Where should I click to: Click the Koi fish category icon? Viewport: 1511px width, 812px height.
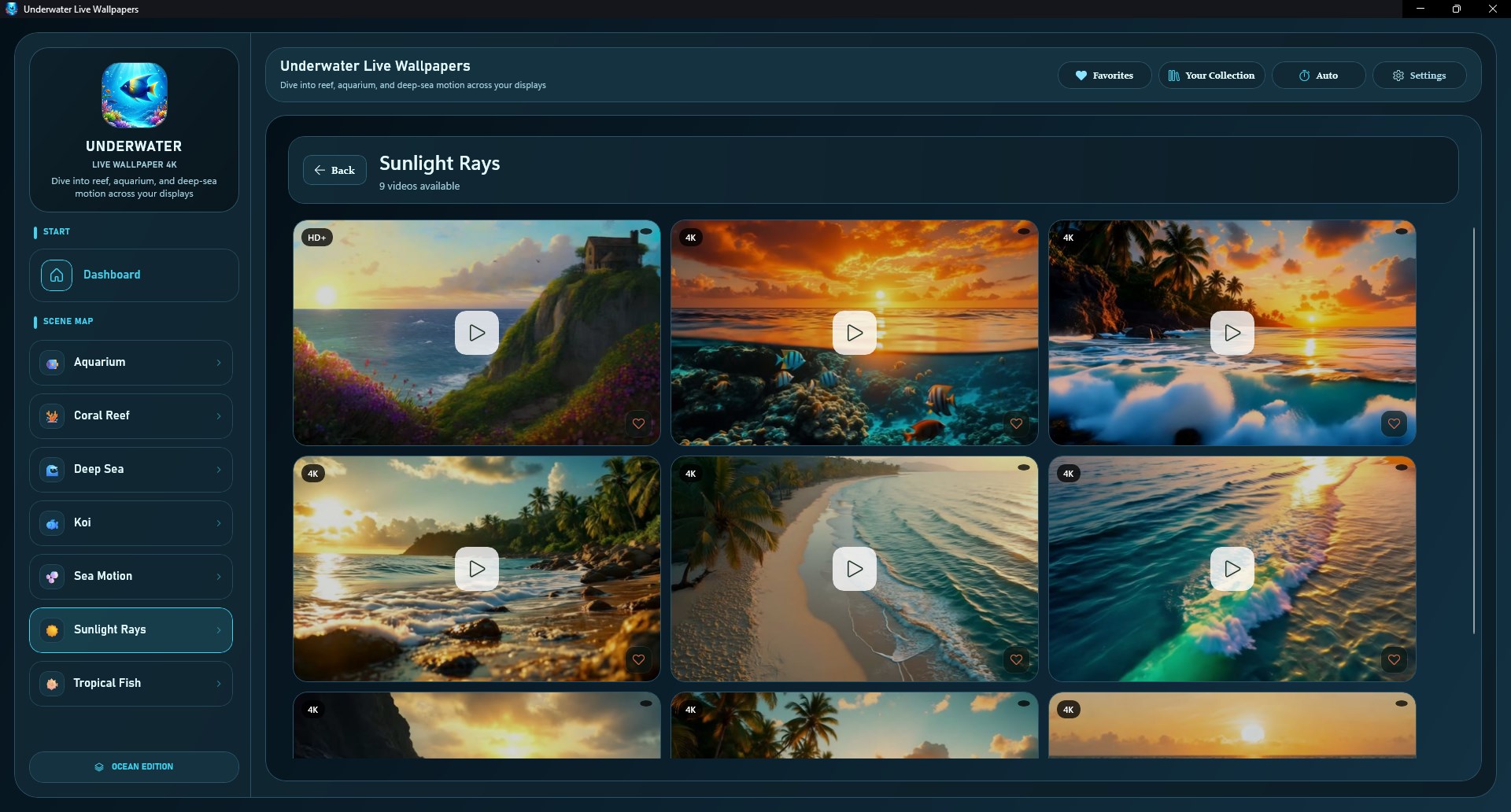52,523
